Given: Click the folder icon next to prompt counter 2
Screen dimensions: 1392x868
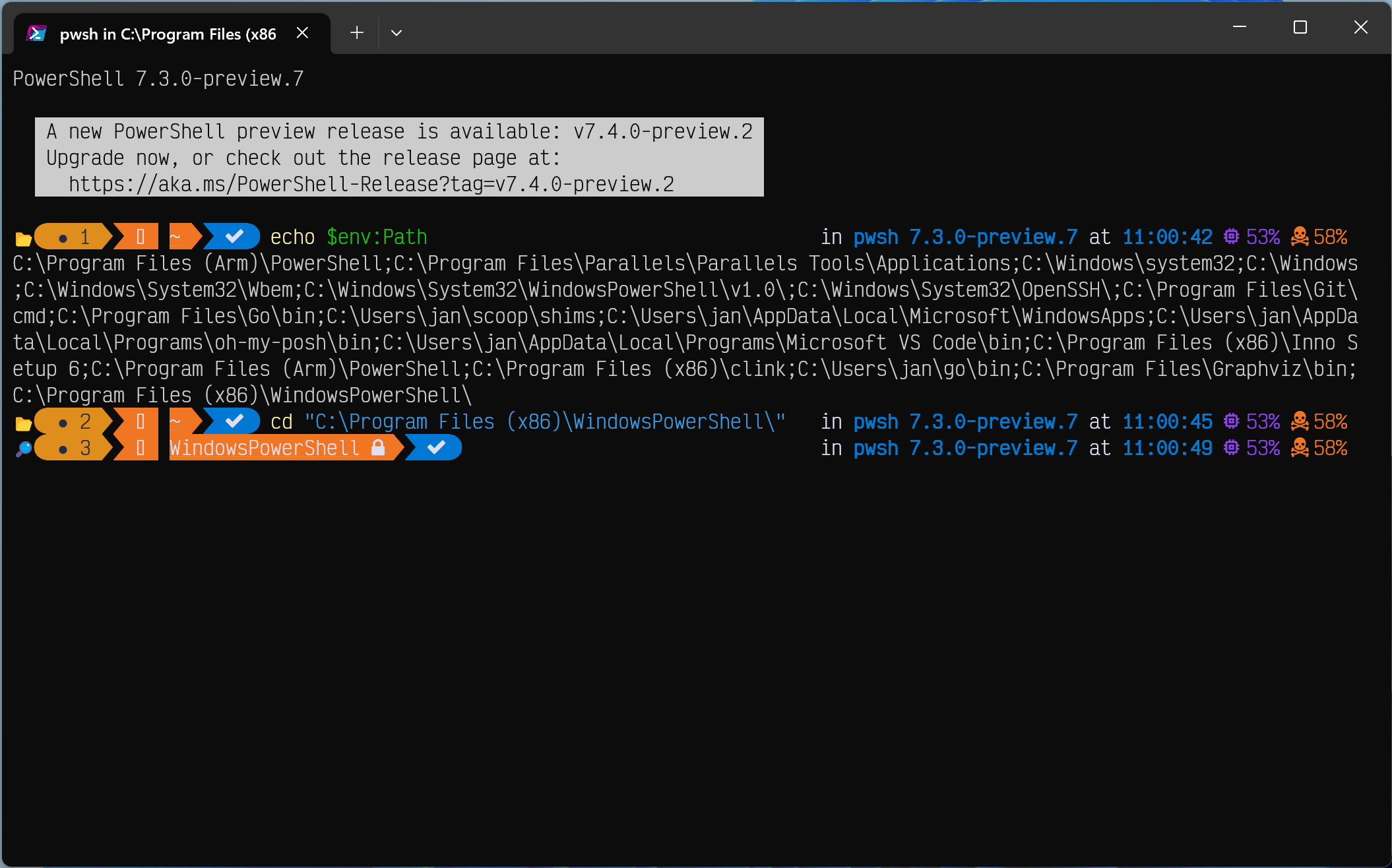Looking at the screenshot, I should click(x=22, y=421).
